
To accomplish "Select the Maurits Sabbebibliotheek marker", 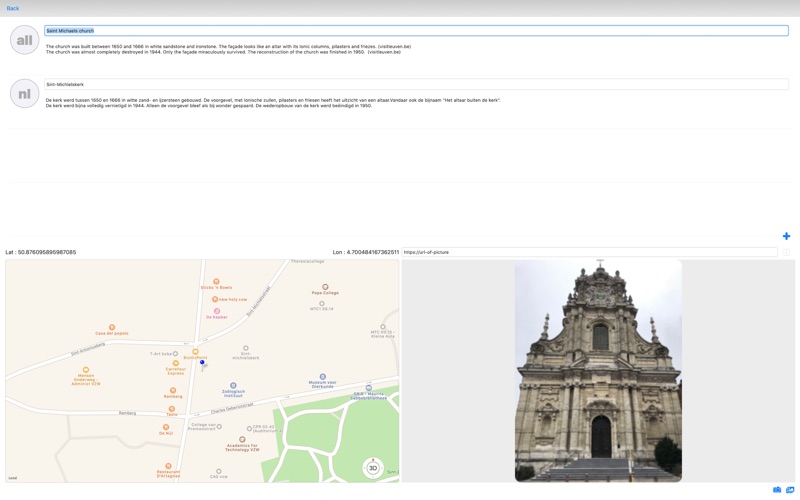I will pyautogui.click(x=368, y=388).
